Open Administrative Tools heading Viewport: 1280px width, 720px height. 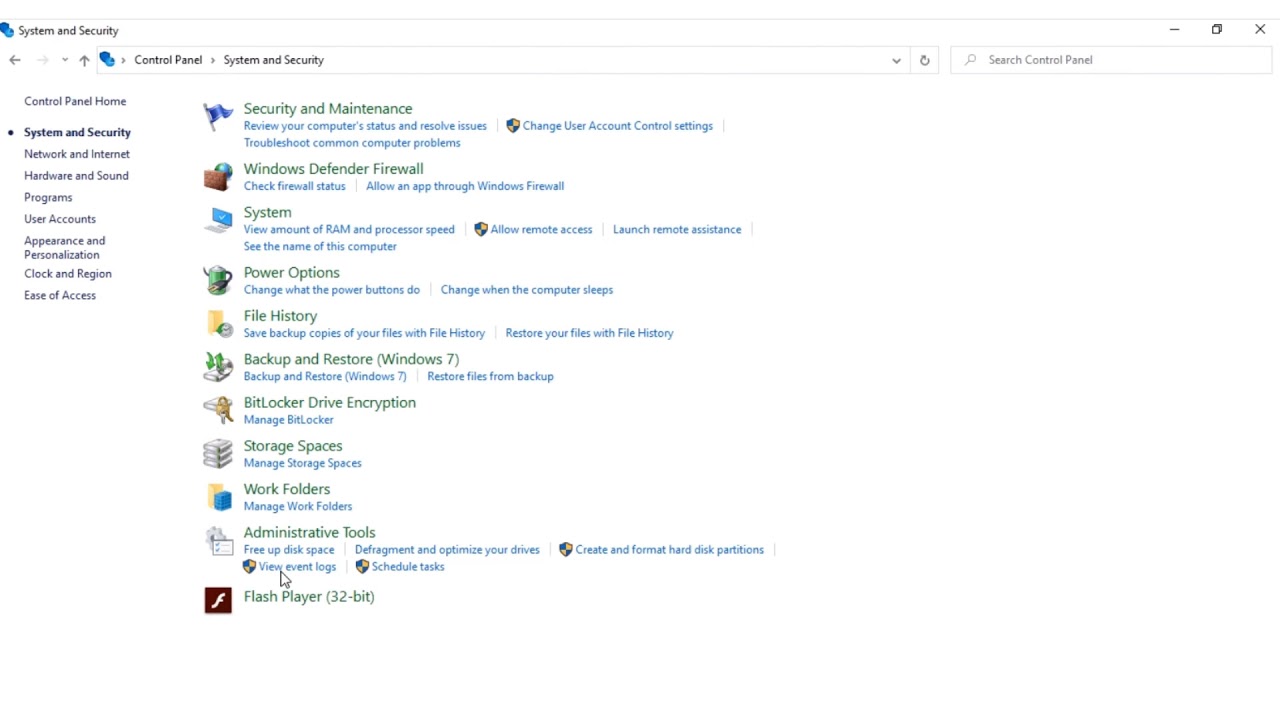[x=309, y=532]
